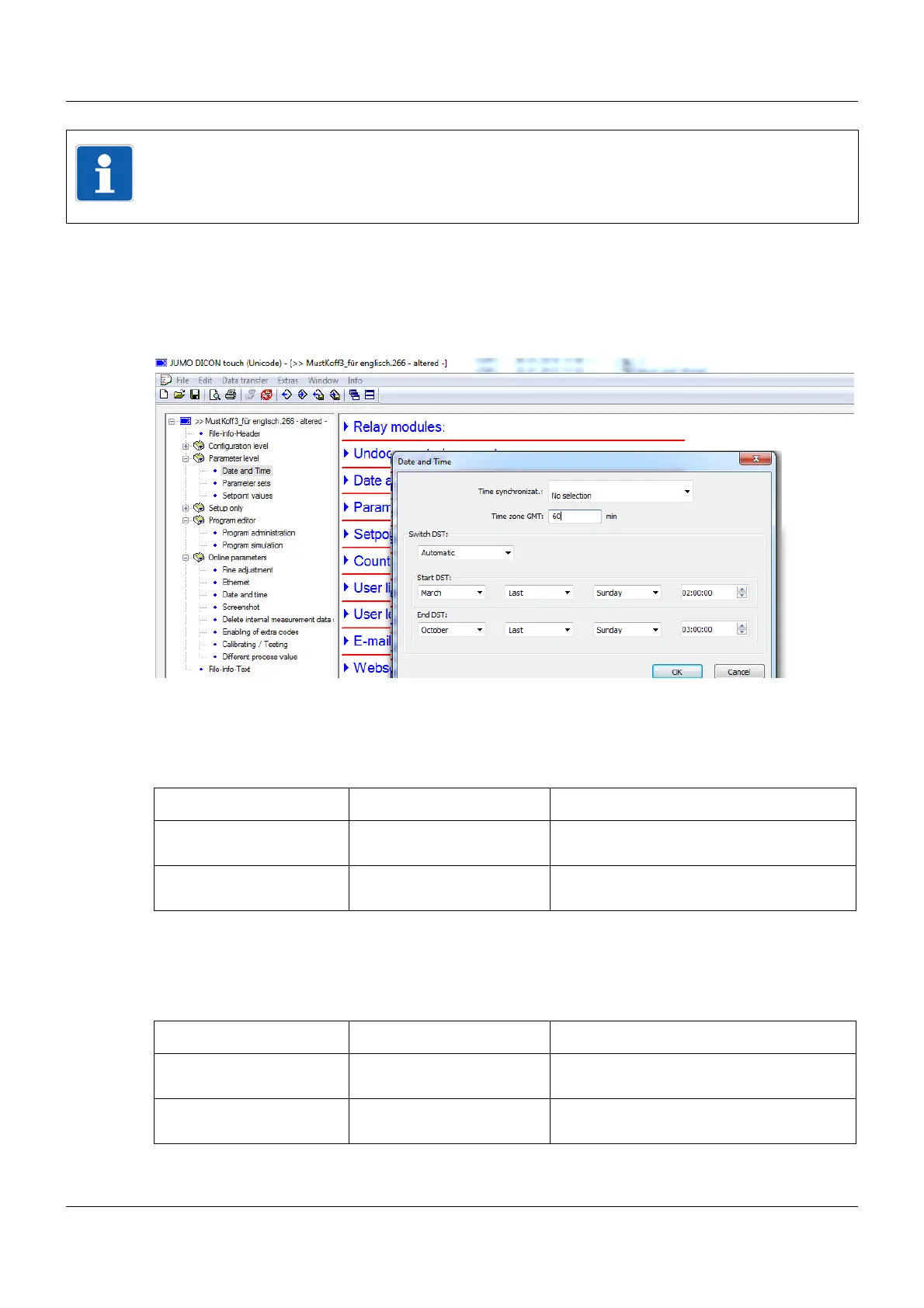Expand the Setup only tree node
Image resolution: width=924 pixels, height=1308 pixels.
click(186, 509)
